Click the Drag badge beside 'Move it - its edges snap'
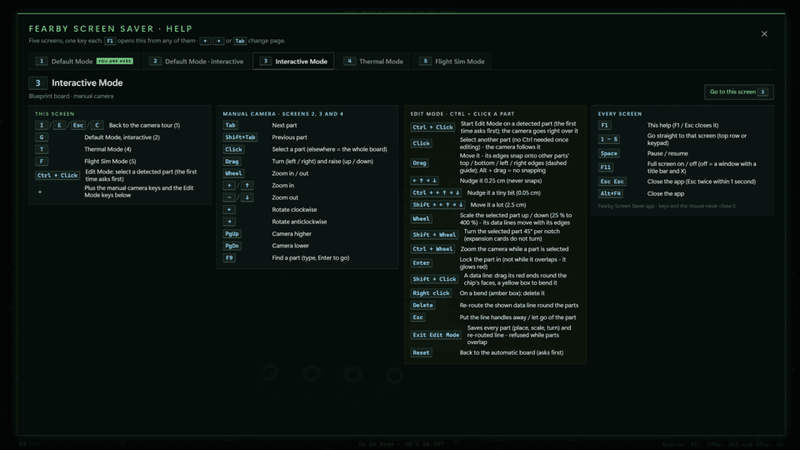The height and width of the screenshot is (450, 800). click(419, 163)
